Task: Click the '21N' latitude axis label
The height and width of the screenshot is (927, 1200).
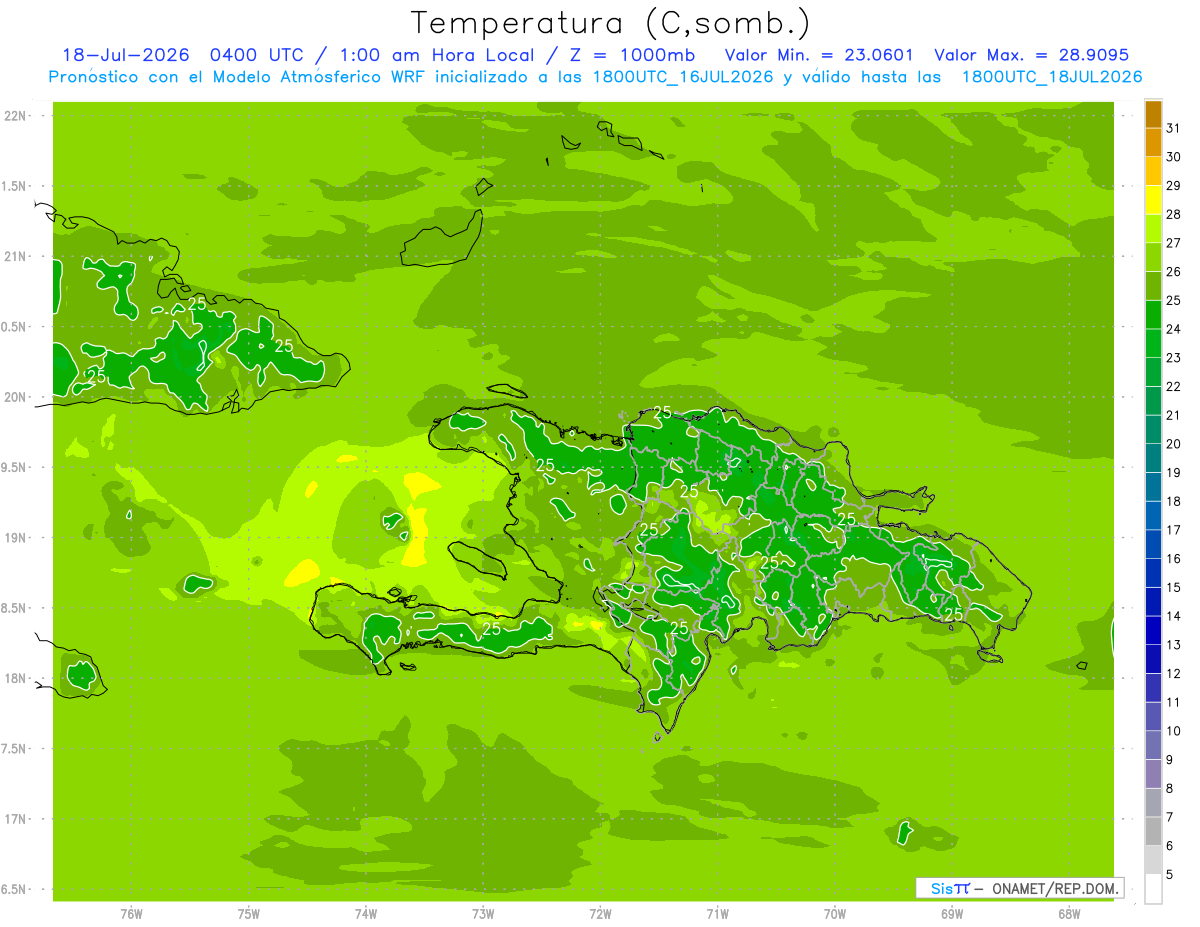Action: coord(15,257)
